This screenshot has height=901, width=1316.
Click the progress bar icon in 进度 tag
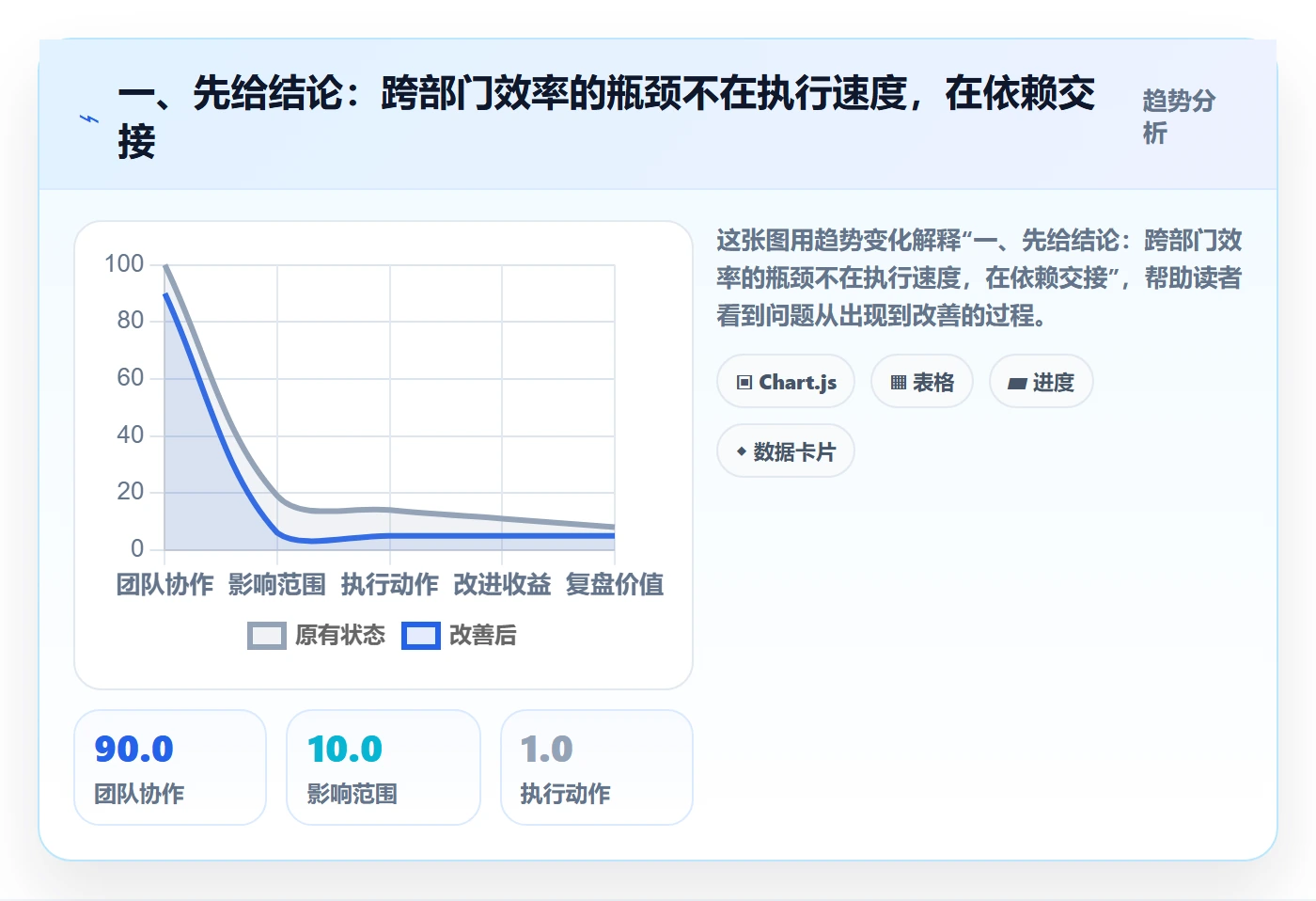(x=1017, y=383)
